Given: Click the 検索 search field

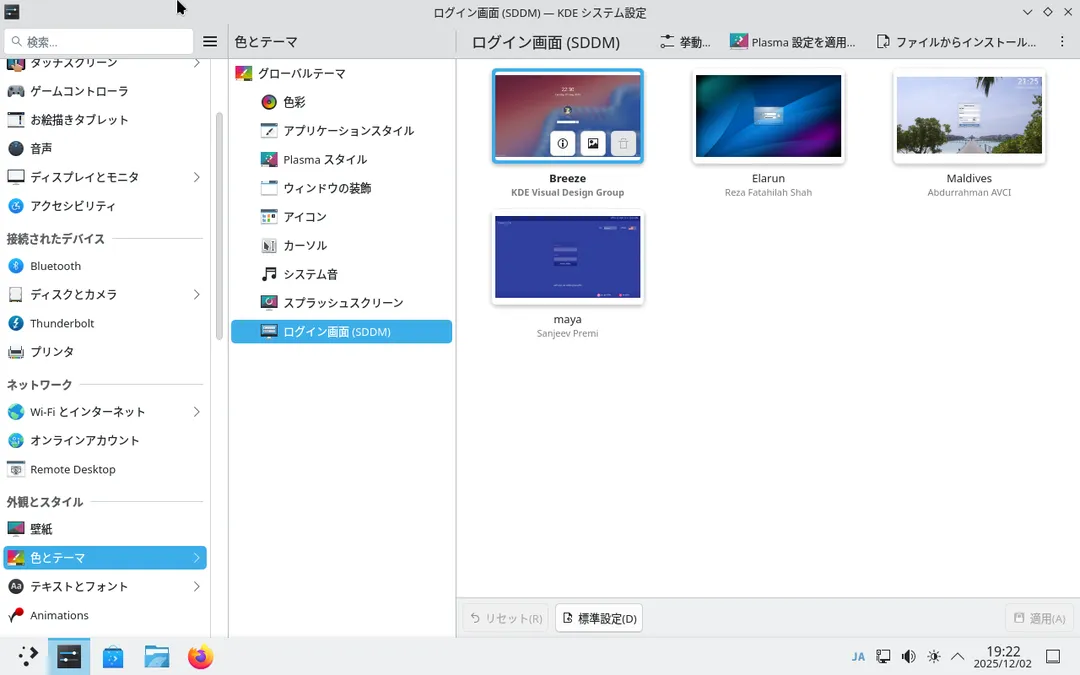Looking at the screenshot, I should pos(97,41).
